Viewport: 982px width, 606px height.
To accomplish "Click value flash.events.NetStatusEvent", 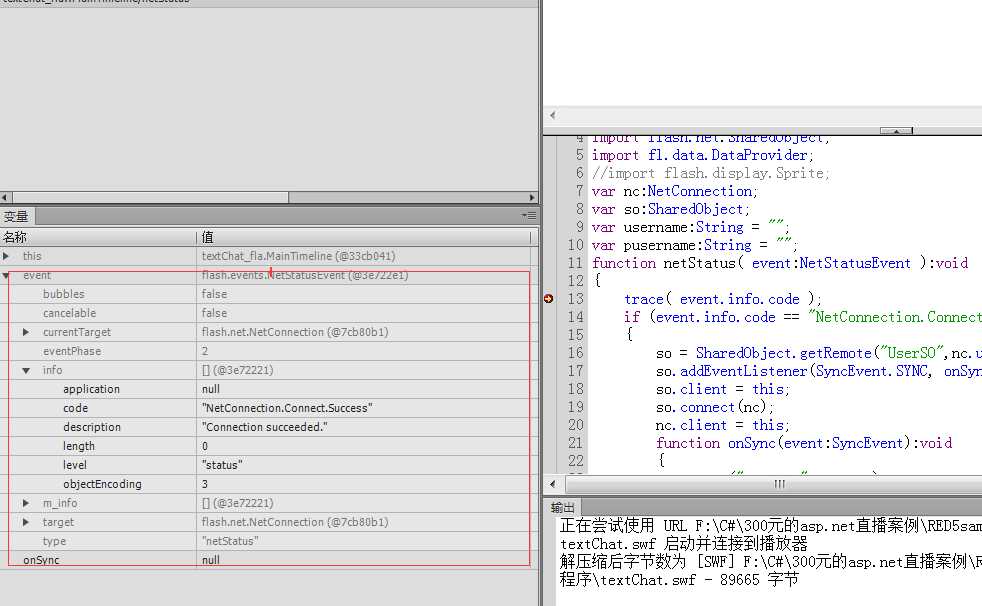I will click(305, 275).
